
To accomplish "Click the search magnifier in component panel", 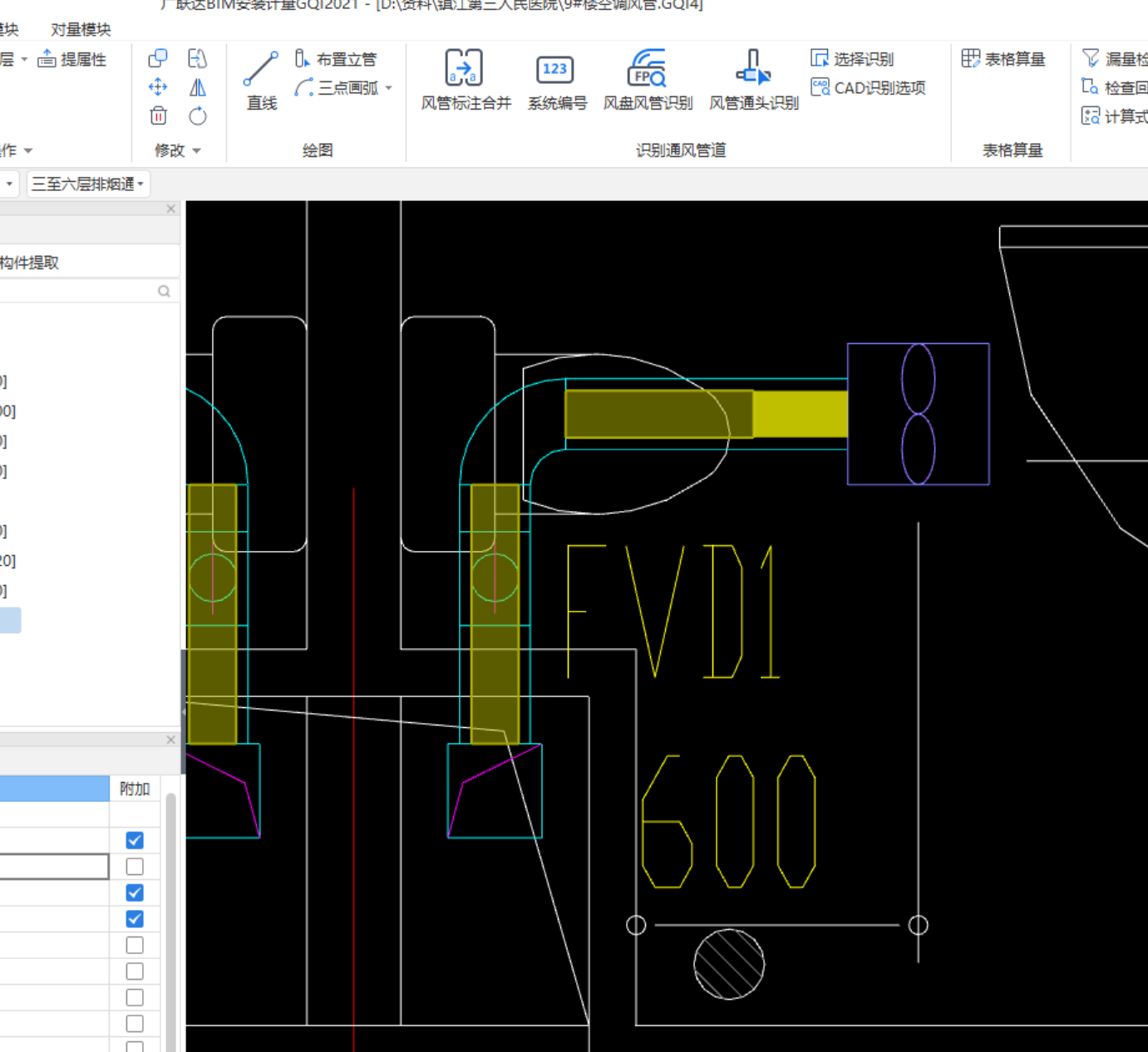I will click(164, 291).
